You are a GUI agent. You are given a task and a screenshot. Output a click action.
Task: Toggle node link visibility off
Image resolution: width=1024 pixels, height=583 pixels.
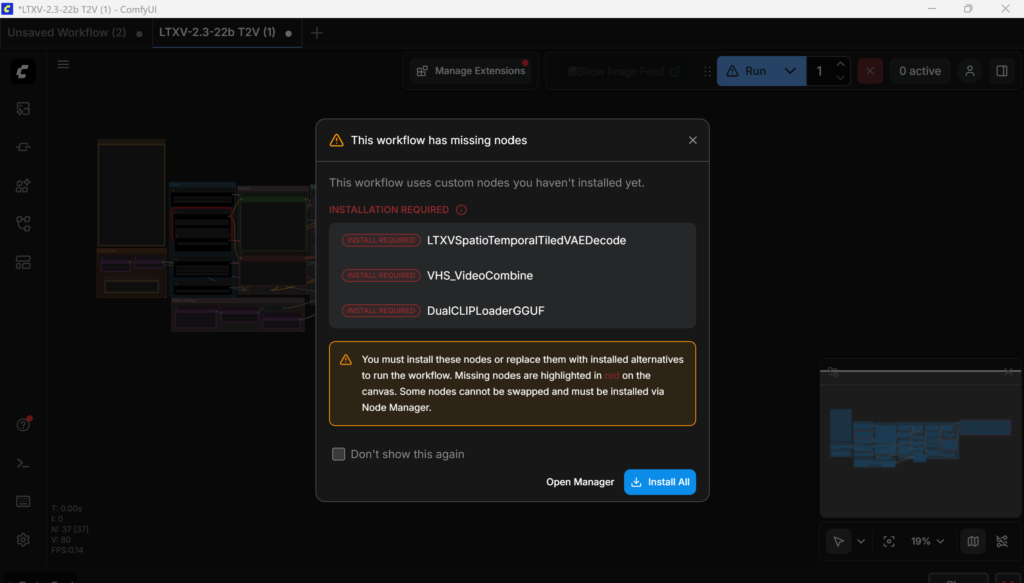[x=1002, y=540]
